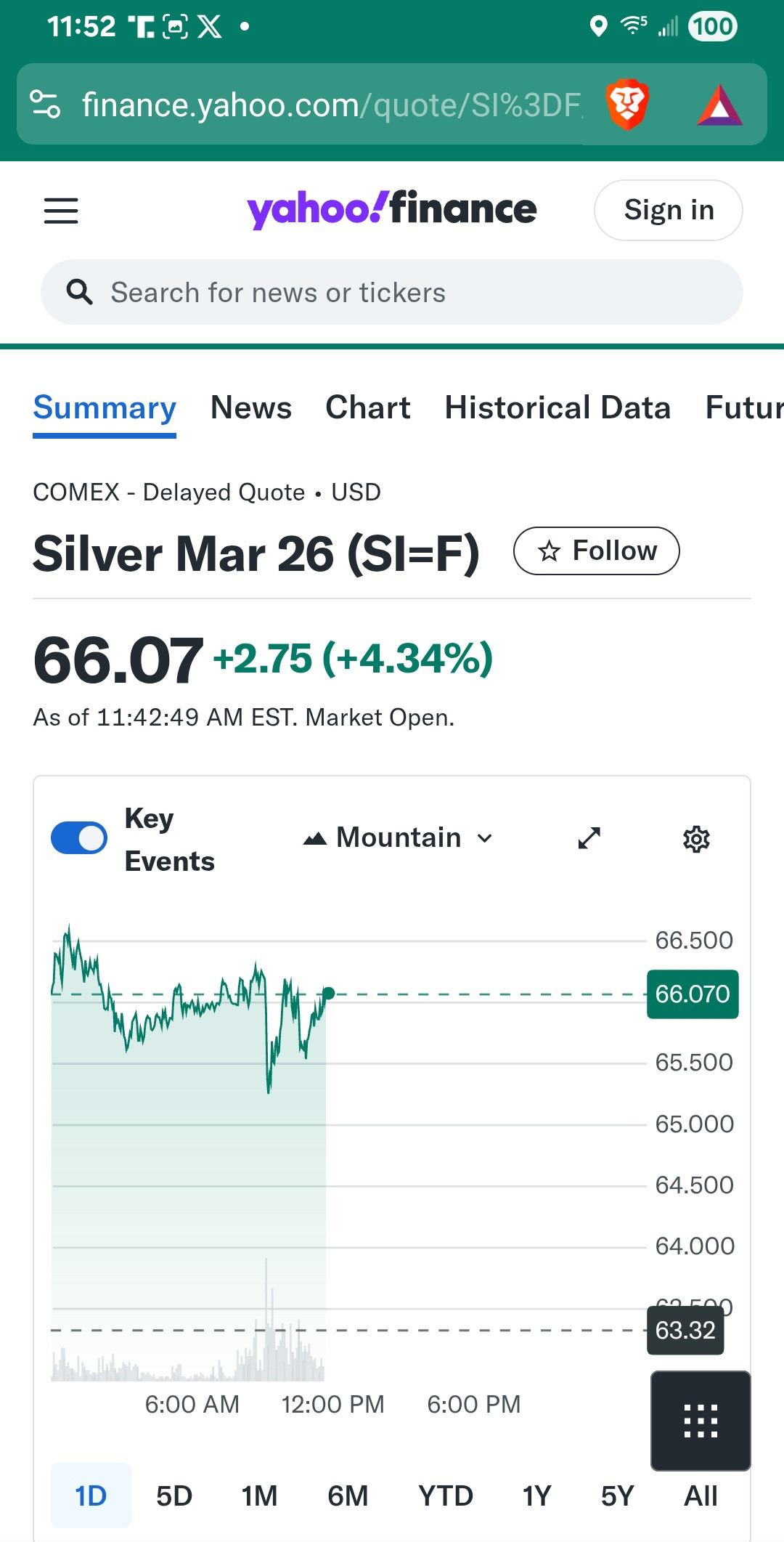This screenshot has width=784, height=1542.
Task: Go to Yahoo Finance home logo
Action: pyautogui.click(x=392, y=209)
